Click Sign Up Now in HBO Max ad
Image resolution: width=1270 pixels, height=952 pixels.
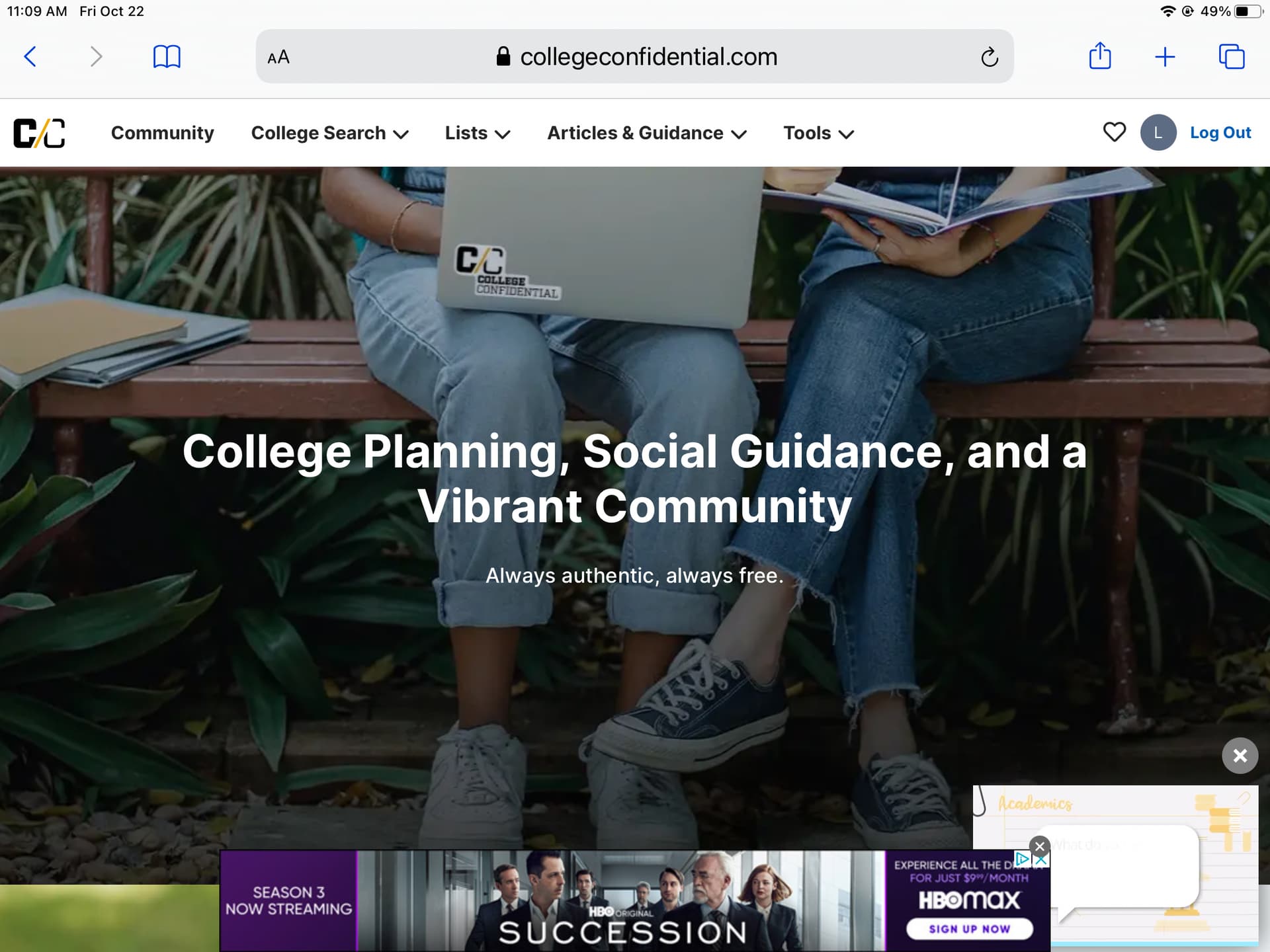pos(969,928)
